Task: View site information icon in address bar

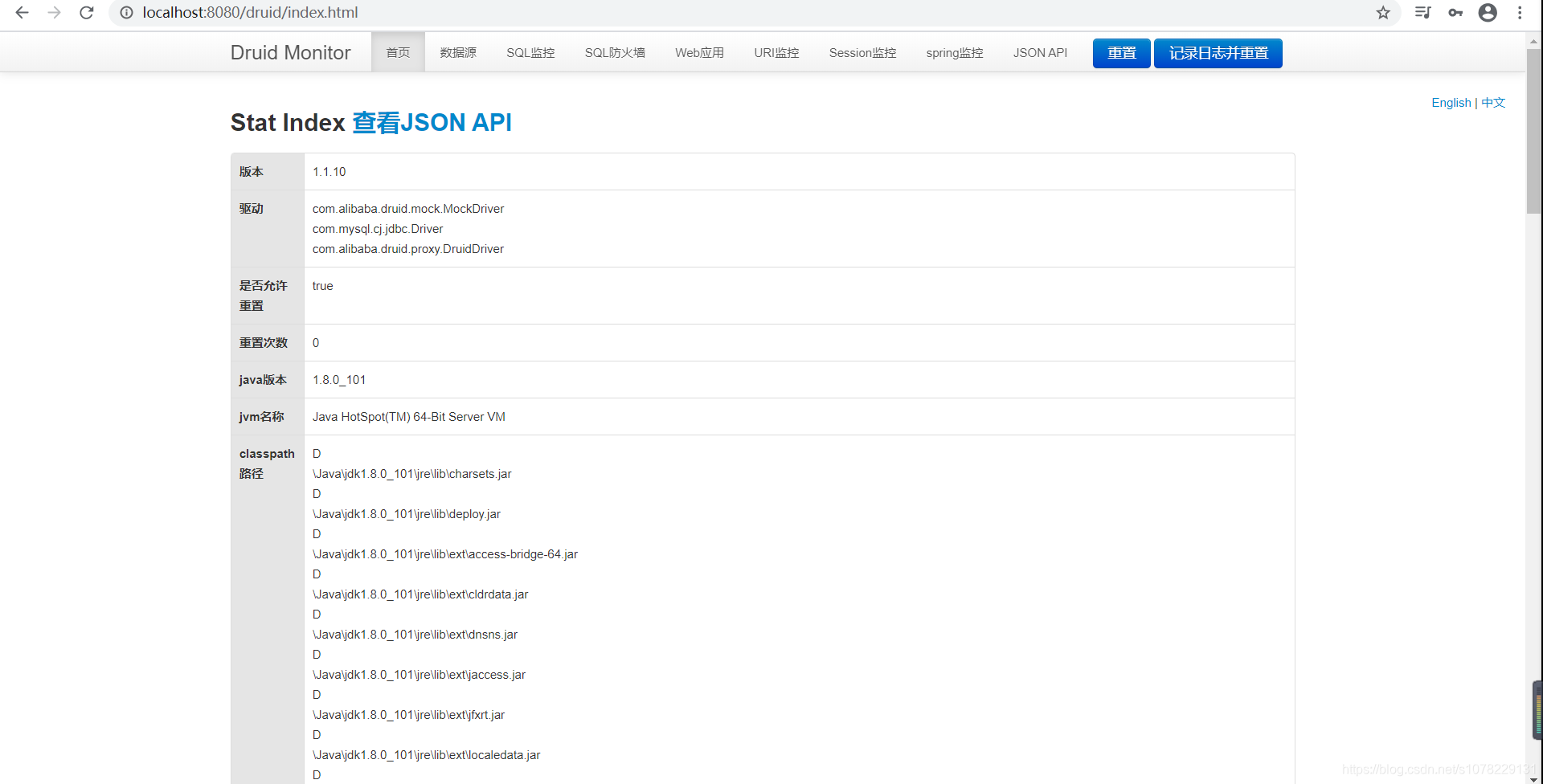Action: 126,13
